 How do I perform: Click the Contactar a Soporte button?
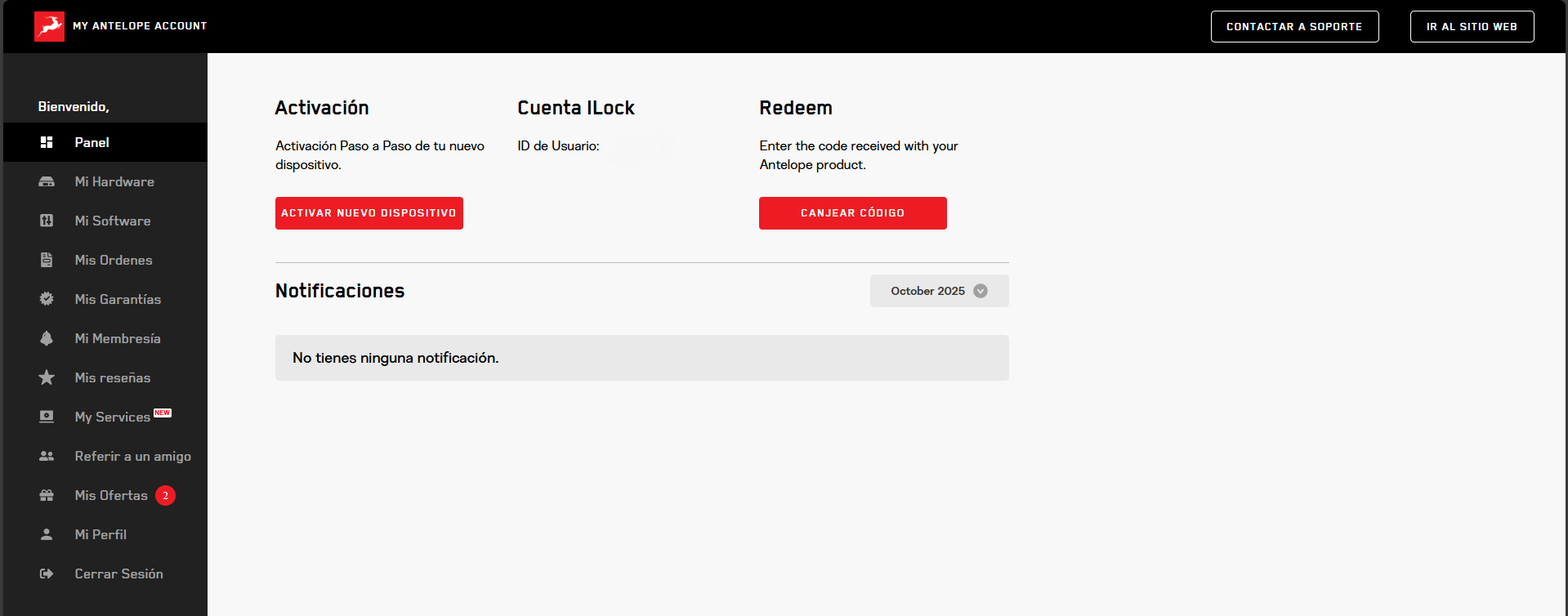click(x=1294, y=26)
